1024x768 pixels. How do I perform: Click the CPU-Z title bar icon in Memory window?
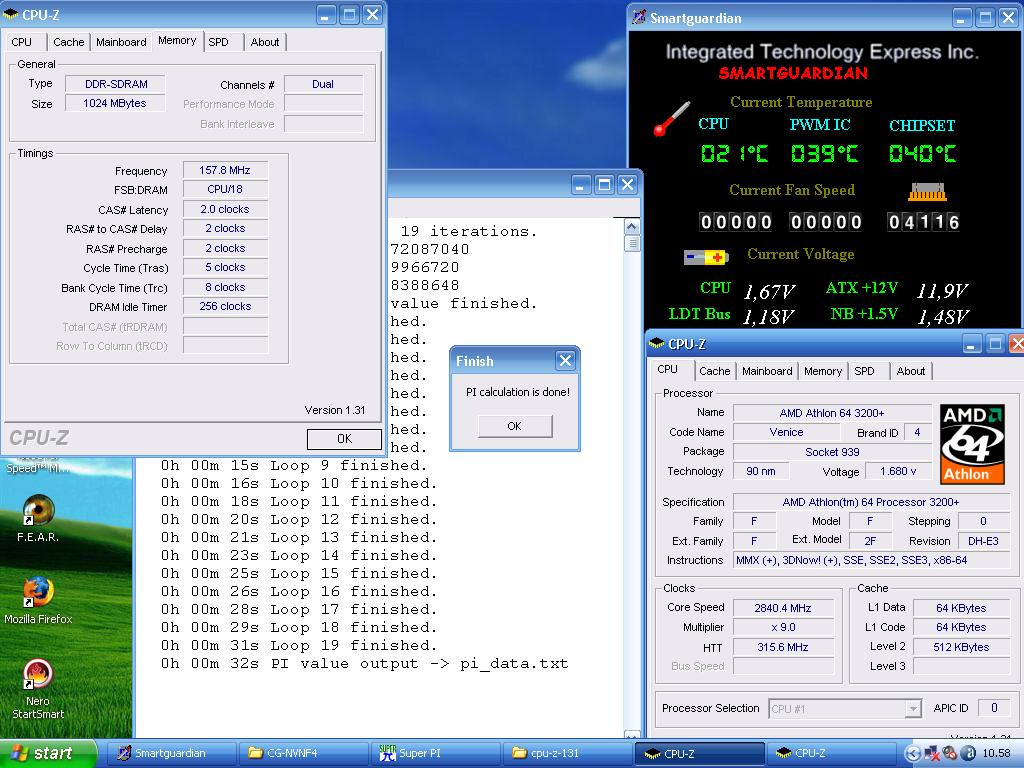point(10,14)
